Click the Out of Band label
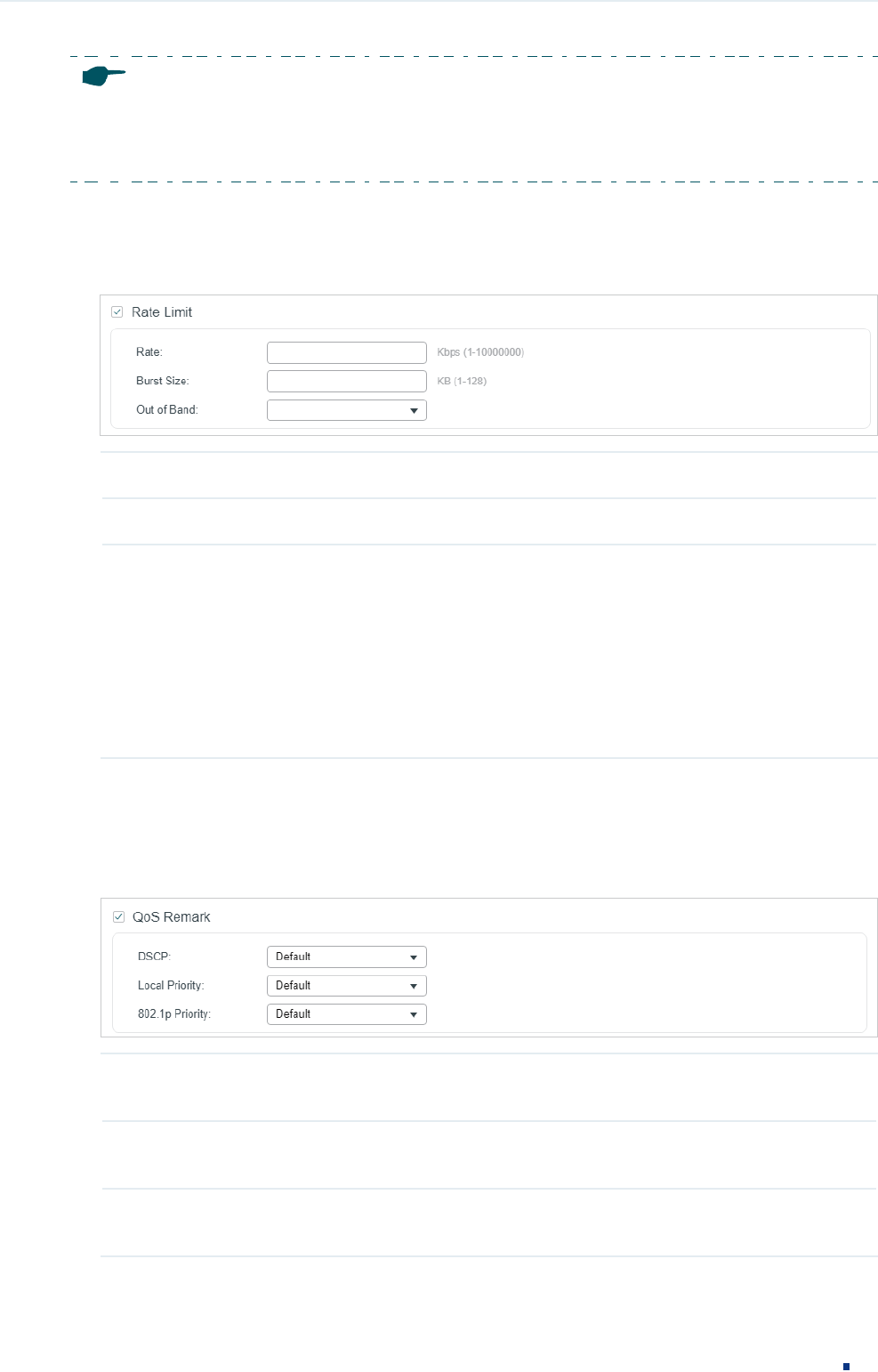This screenshot has height=1372, width=878. 167,410
